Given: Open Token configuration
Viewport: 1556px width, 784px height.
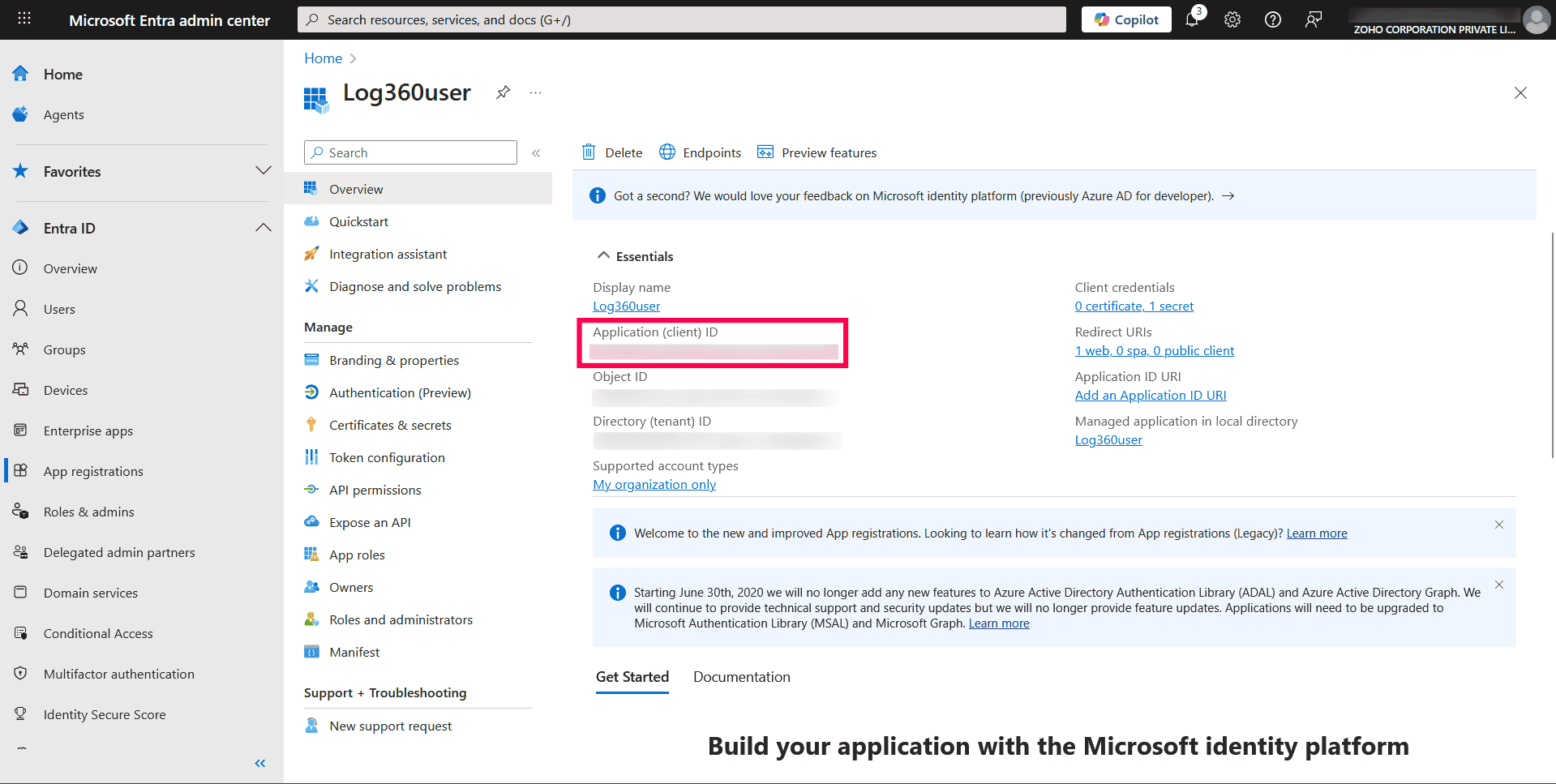Looking at the screenshot, I should [x=387, y=456].
